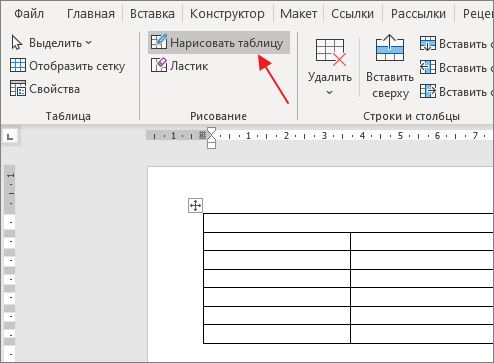Click the grid icon next to Отобразить сетку

18,65
